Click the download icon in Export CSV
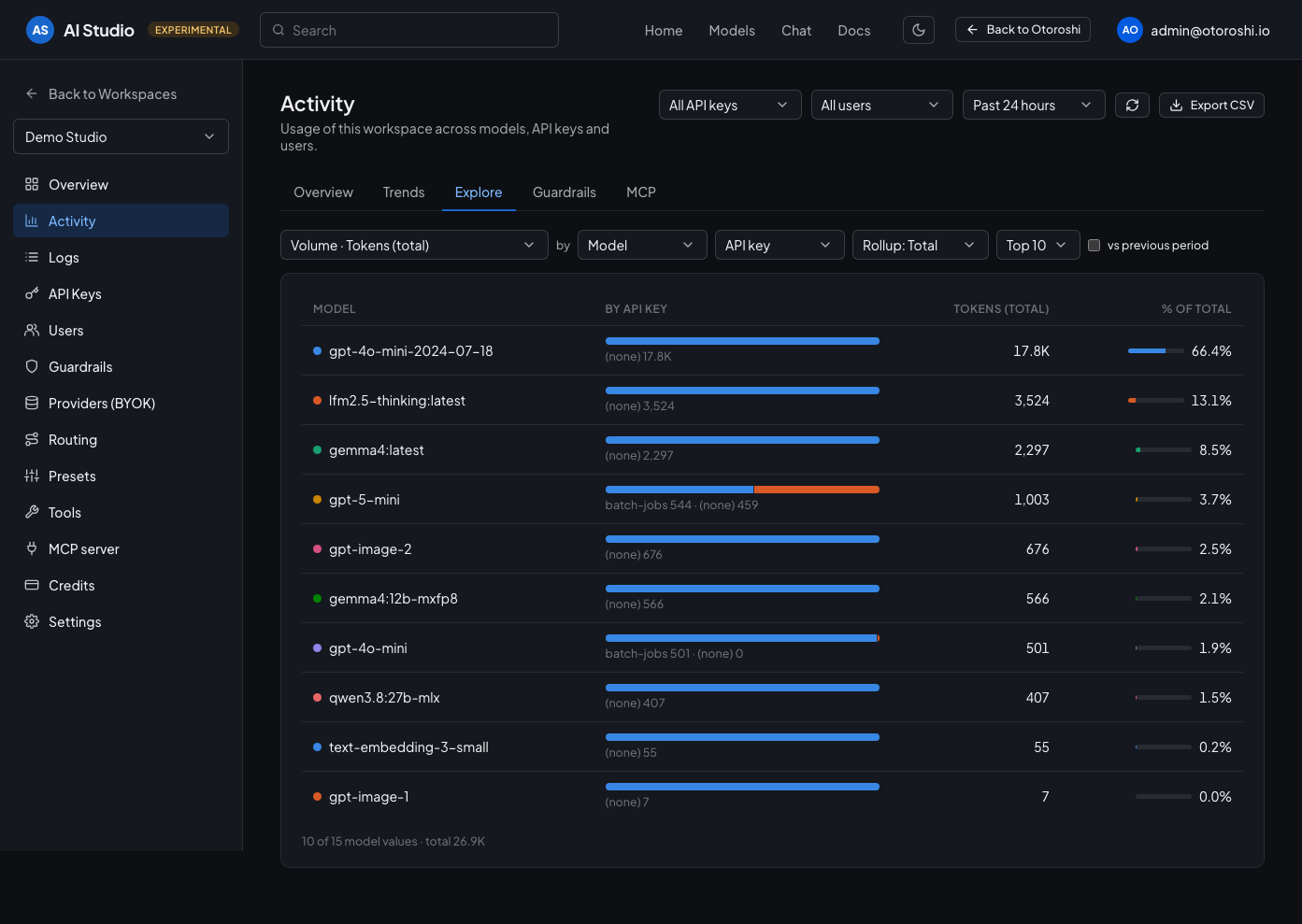This screenshot has height=924, width=1302. pos(1177,105)
